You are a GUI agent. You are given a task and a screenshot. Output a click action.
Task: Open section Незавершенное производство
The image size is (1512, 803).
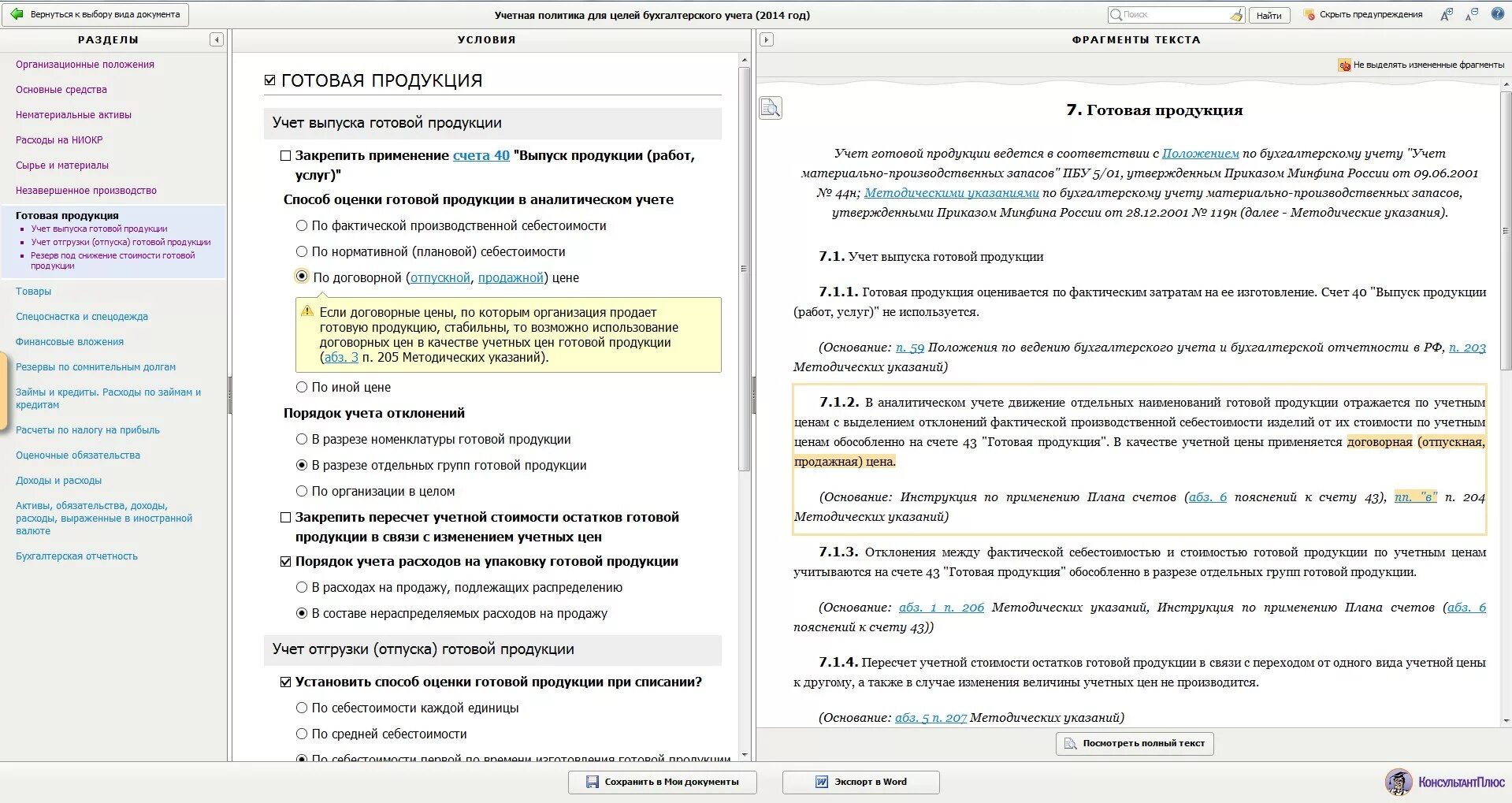86,191
